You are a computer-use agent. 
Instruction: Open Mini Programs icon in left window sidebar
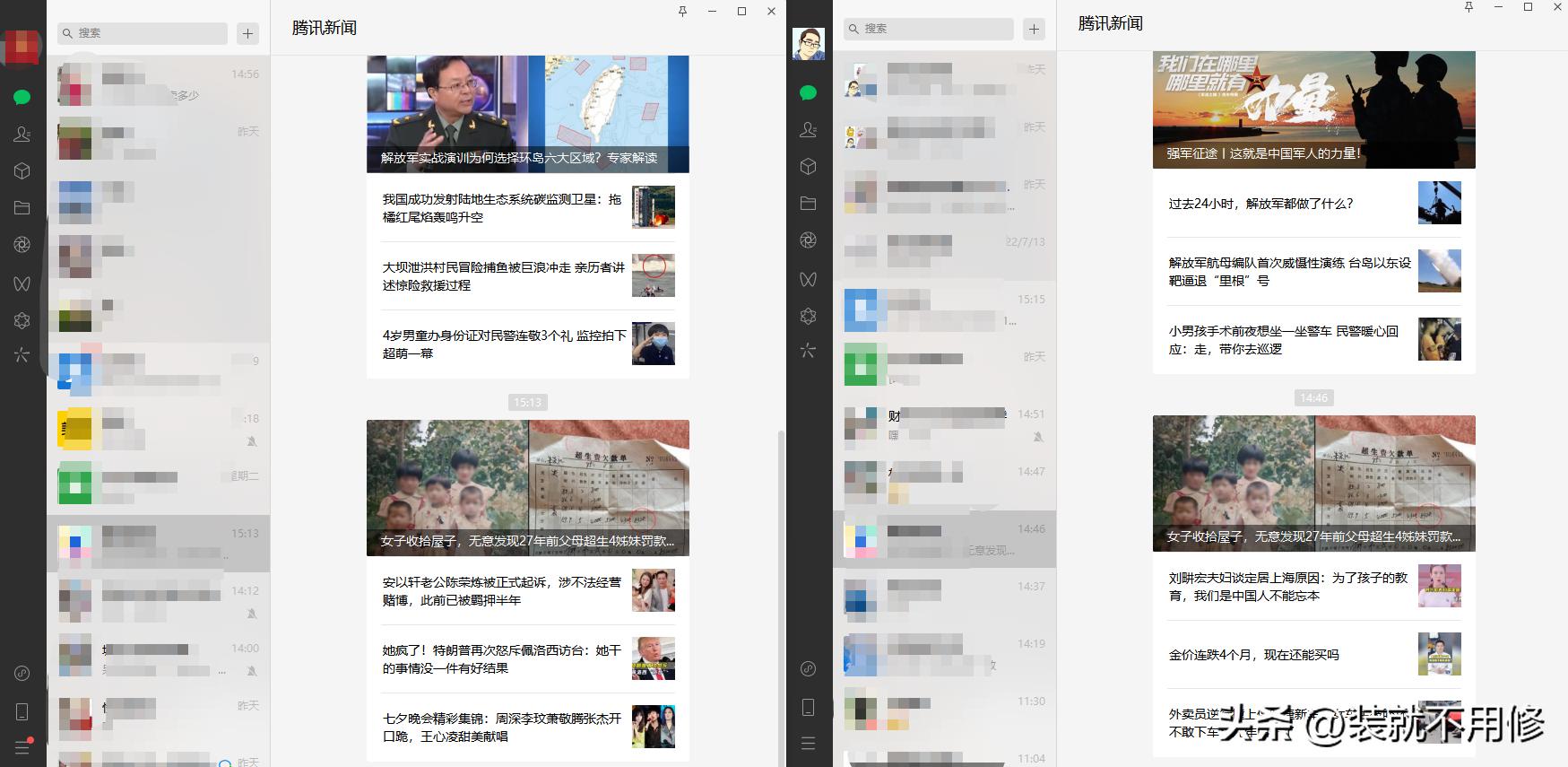pyautogui.click(x=22, y=673)
